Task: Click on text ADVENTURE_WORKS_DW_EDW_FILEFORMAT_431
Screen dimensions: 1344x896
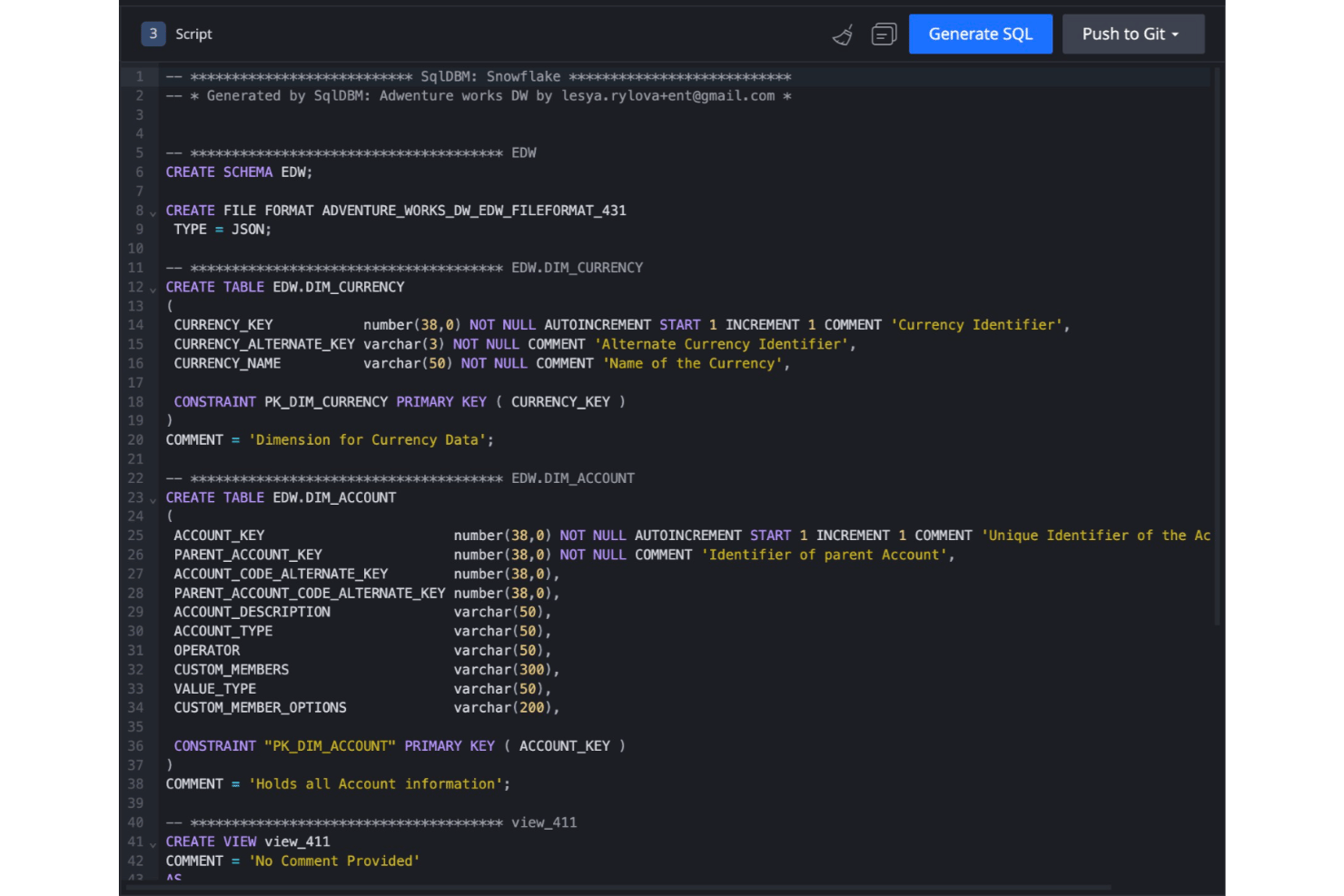Action: point(474,210)
